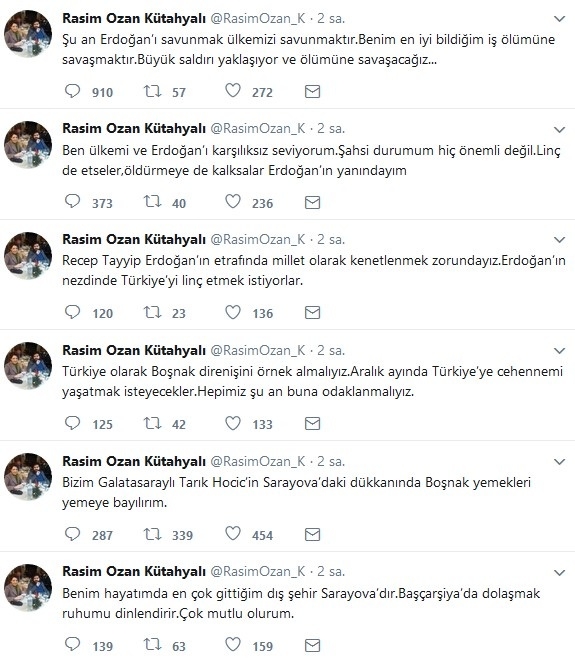Reply to the tweet with 910 replies
The image size is (575, 661).
(72, 91)
